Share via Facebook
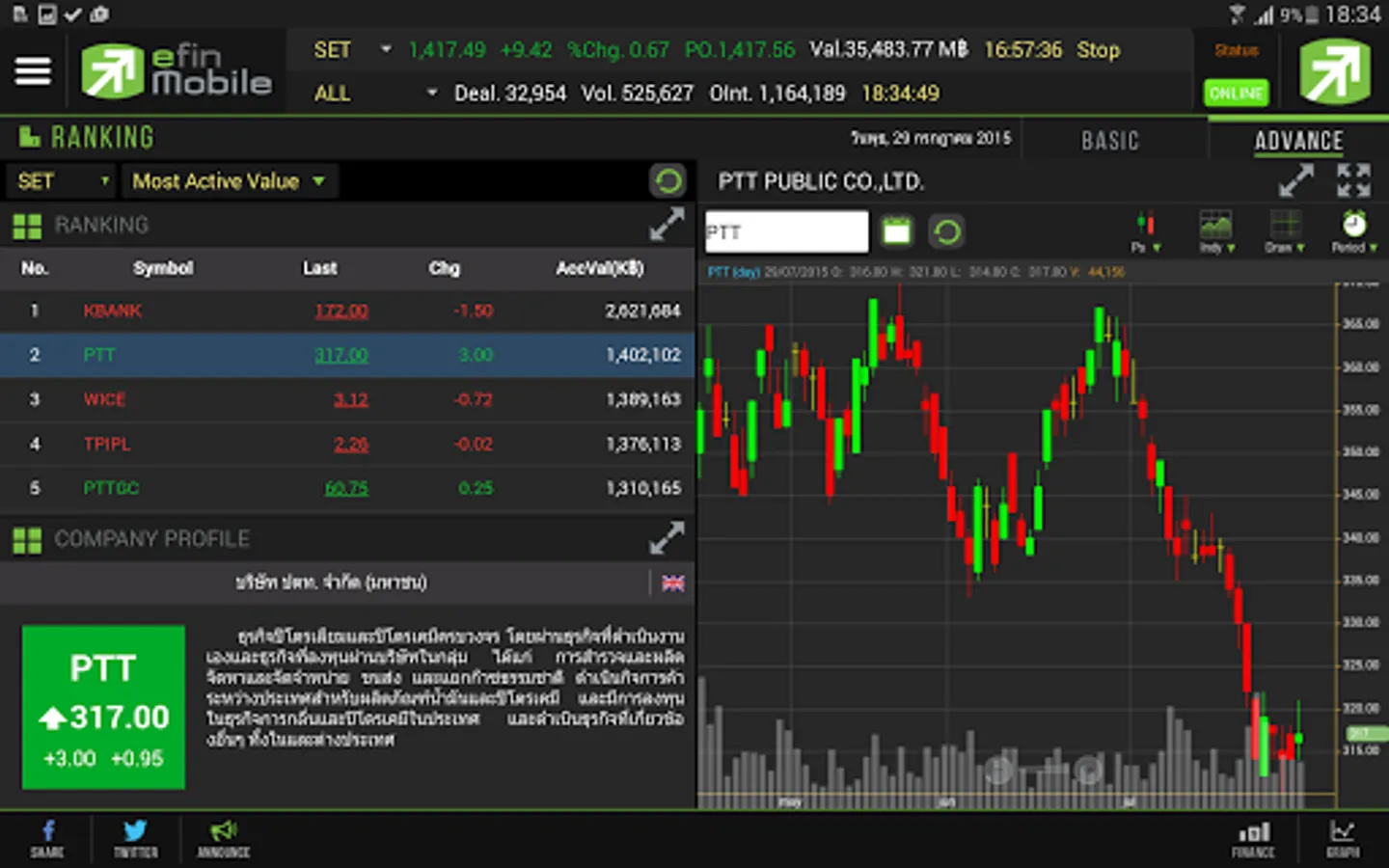 (46, 838)
